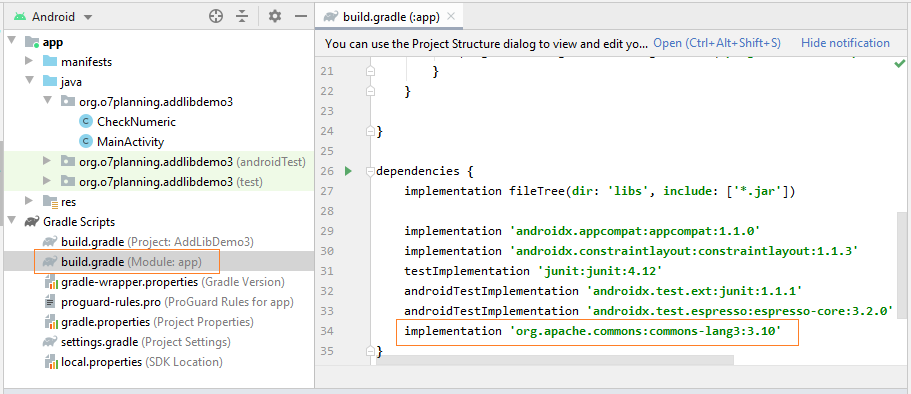This screenshot has width=911, height=394.
Task: Expand the res folder
Action: pyautogui.click(x=28, y=201)
